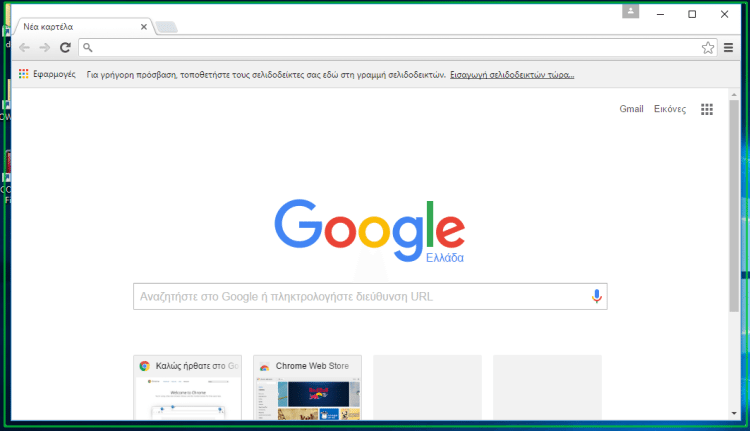The width and height of the screenshot is (750, 431).
Task: Start voice search with the microphone
Action: 596,296
